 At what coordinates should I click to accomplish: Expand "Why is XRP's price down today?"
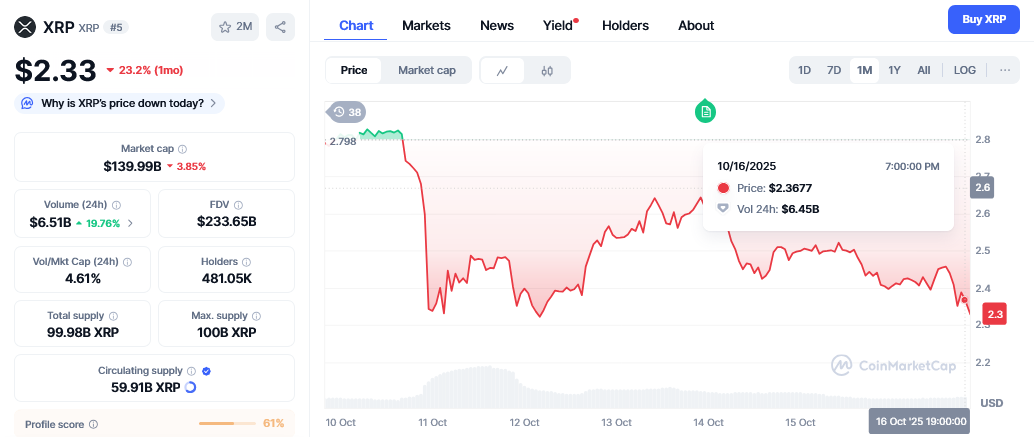point(121,103)
